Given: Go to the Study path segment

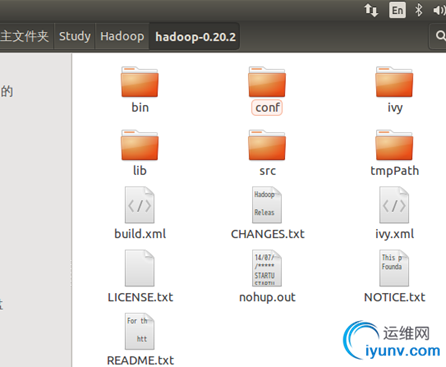Looking at the screenshot, I should (75, 36).
